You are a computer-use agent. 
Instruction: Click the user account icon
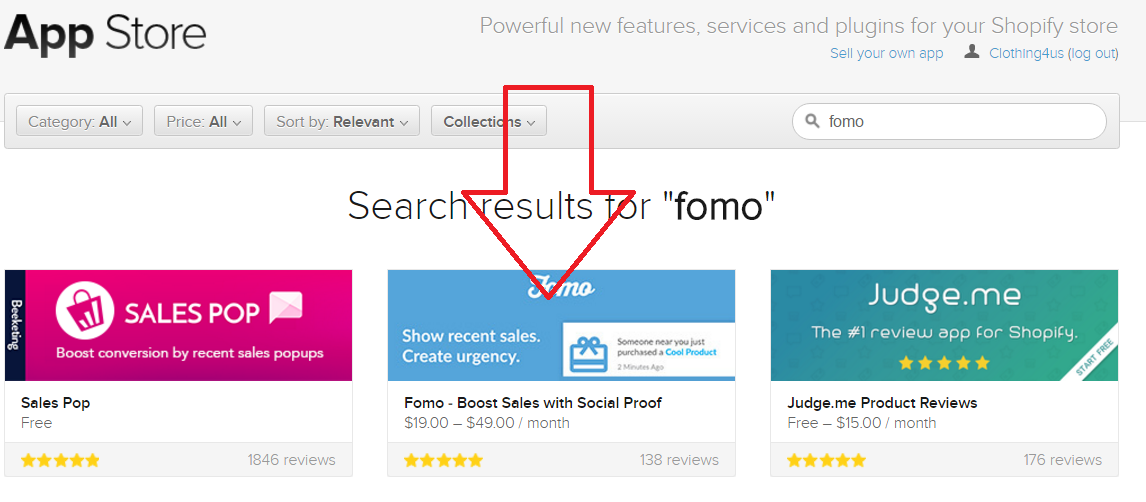point(972,52)
